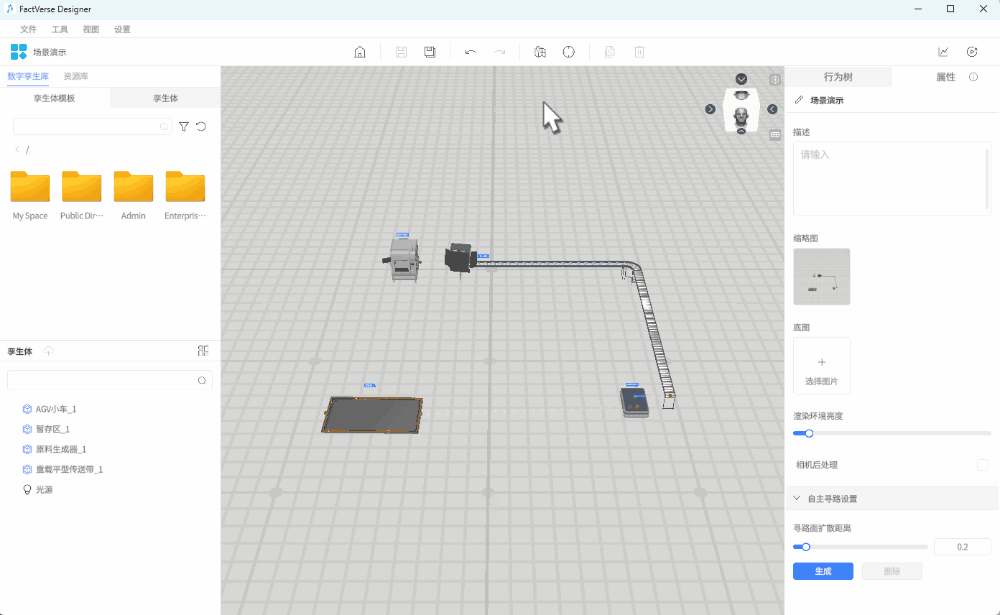Click the view cube's right-side arrow
The width and height of the screenshot is (1000, 615).
[772, 109]
